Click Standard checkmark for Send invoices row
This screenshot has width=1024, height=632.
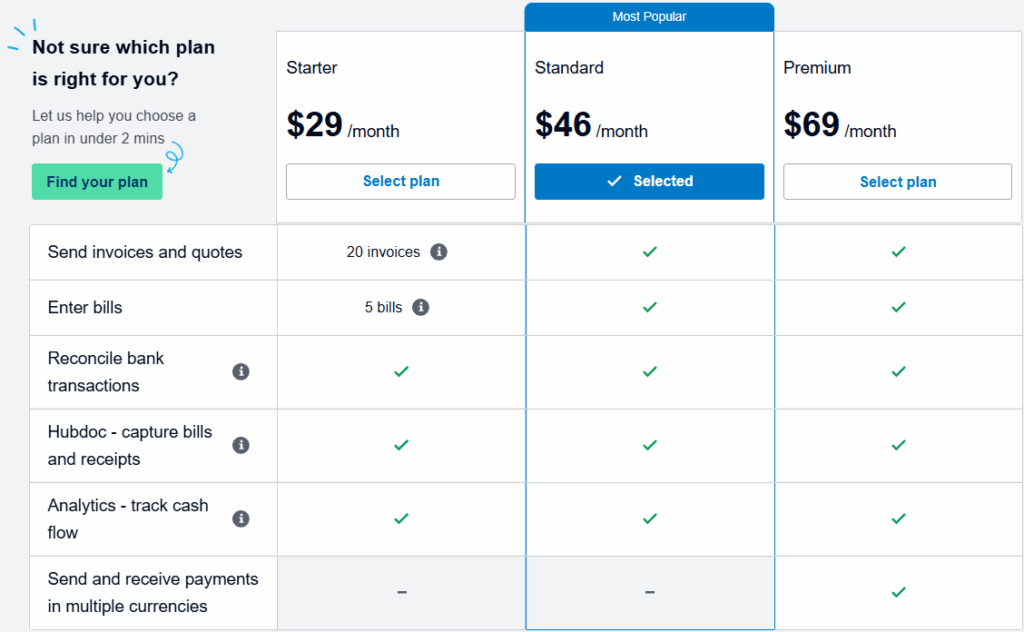click(x=650, y=252)
